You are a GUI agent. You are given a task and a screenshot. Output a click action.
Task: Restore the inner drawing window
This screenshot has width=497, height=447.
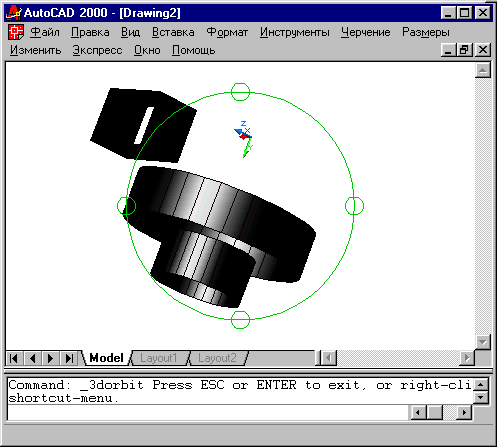click(464, 50)
